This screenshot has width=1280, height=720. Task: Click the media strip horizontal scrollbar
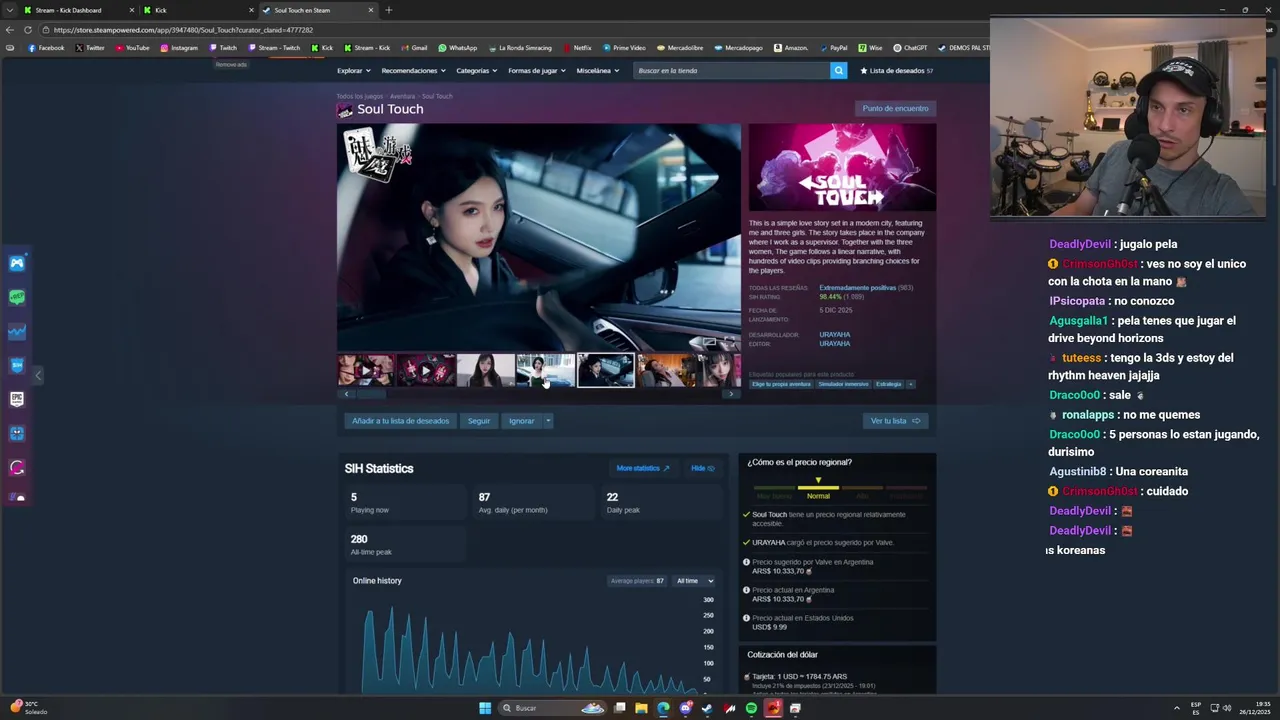click(x=539, y=394)
